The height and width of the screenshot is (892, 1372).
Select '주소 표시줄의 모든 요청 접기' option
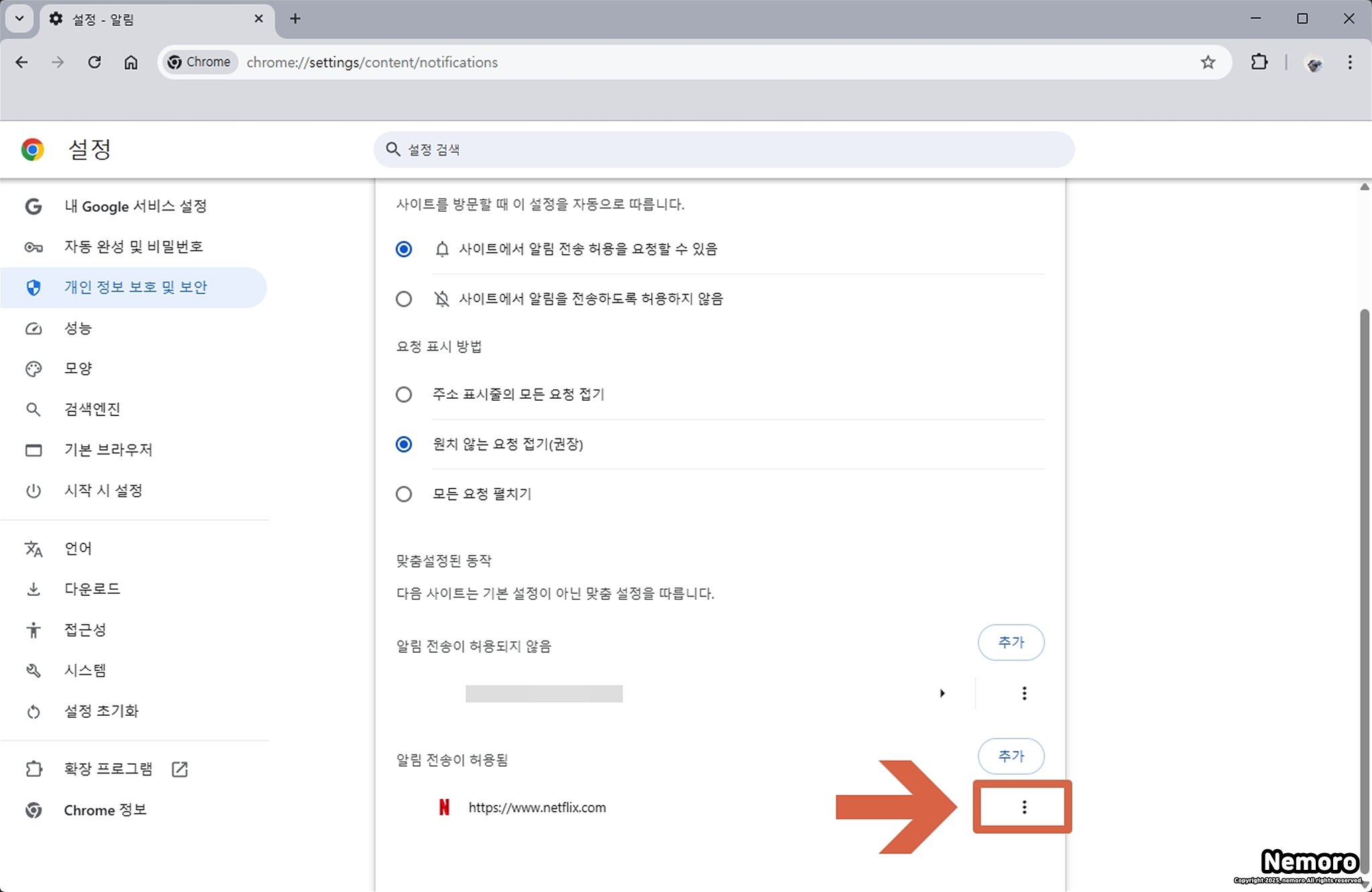pyautogui.click(x=403, y=394)
